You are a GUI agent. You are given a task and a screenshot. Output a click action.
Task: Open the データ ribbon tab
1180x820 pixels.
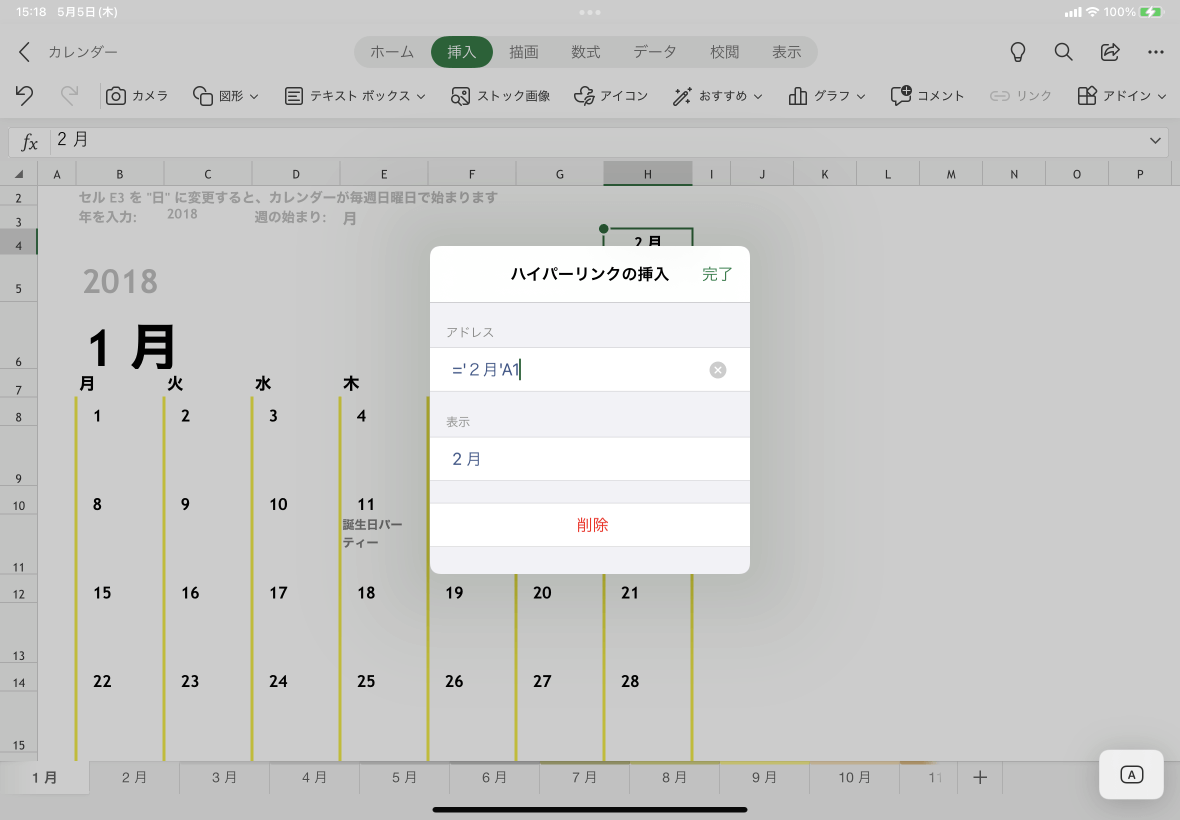coord(655,52)
